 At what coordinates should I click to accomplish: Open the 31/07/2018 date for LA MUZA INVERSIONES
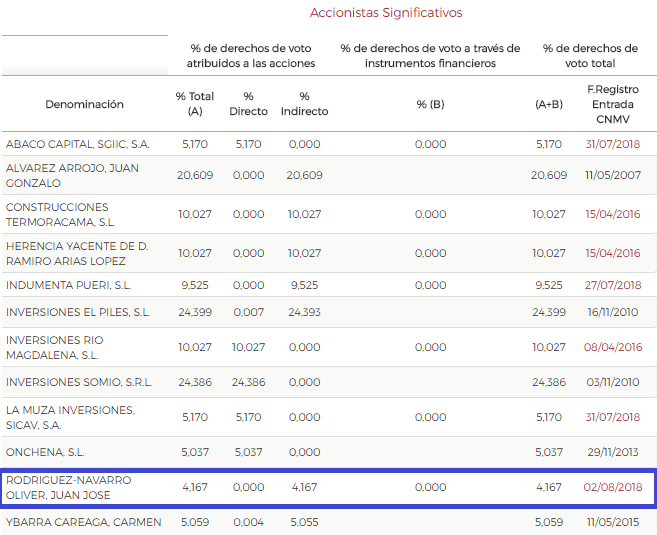[613, 417]
